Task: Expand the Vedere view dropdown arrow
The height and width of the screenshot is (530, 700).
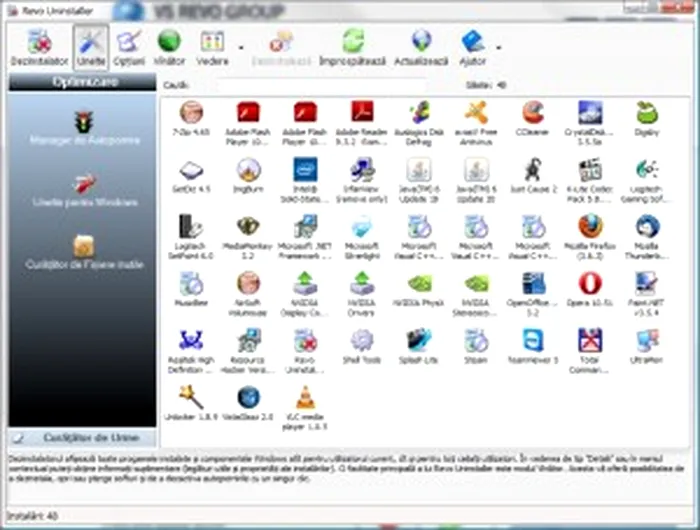Action: (240, 47)
